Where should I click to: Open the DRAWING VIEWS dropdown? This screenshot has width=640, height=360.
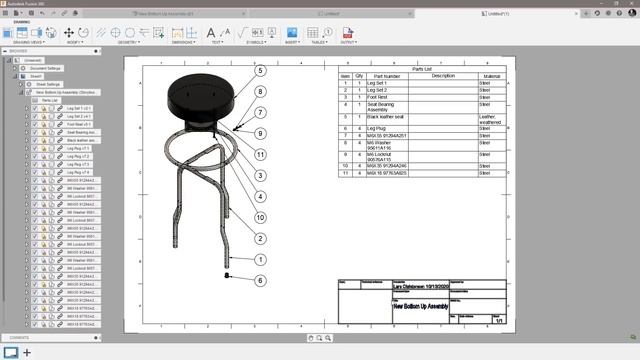point(29,42)
